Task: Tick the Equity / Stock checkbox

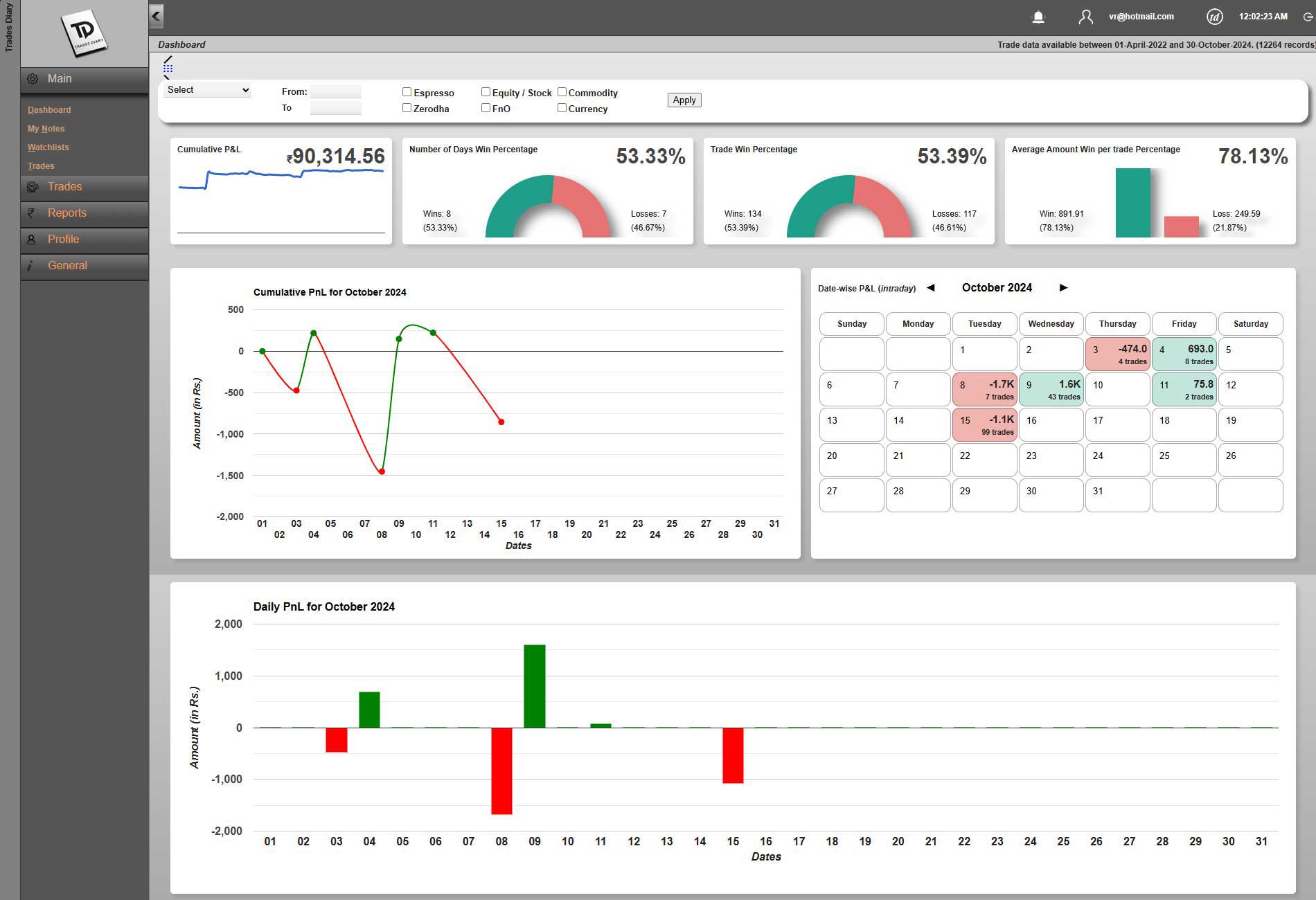Action: pyautogui.click(x=486, y=91)
